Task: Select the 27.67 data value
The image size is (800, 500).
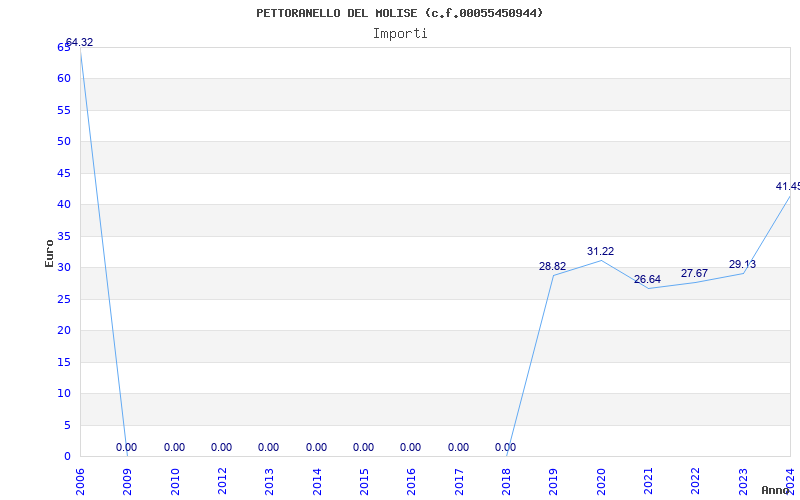Action: click(x=694, y=273)
